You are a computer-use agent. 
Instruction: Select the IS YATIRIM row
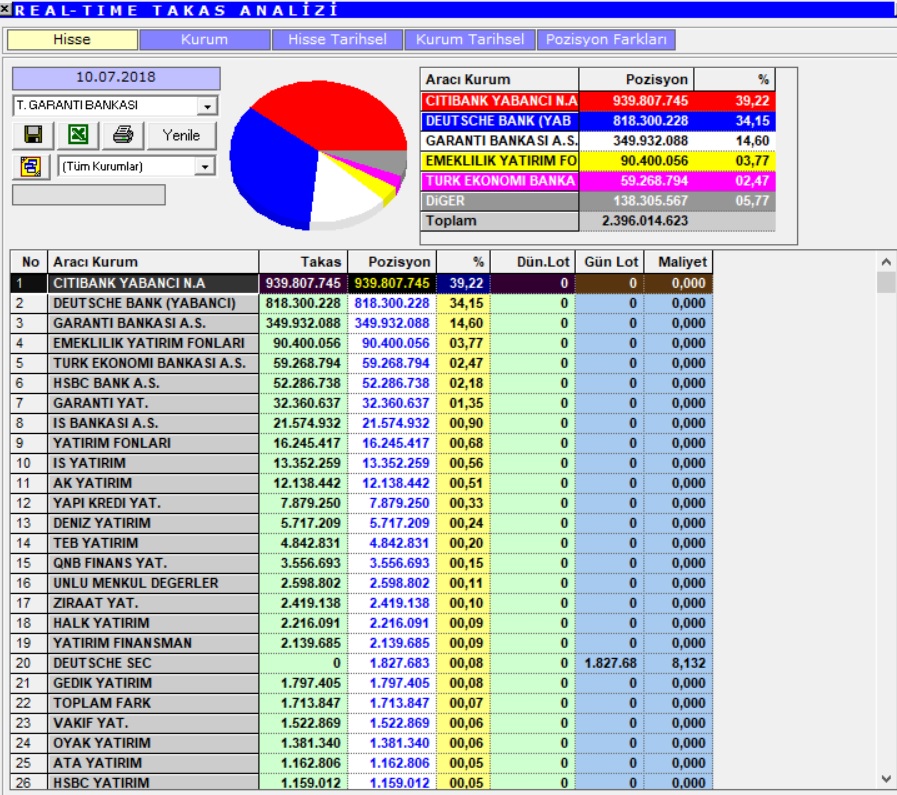[x=362, y=463]
